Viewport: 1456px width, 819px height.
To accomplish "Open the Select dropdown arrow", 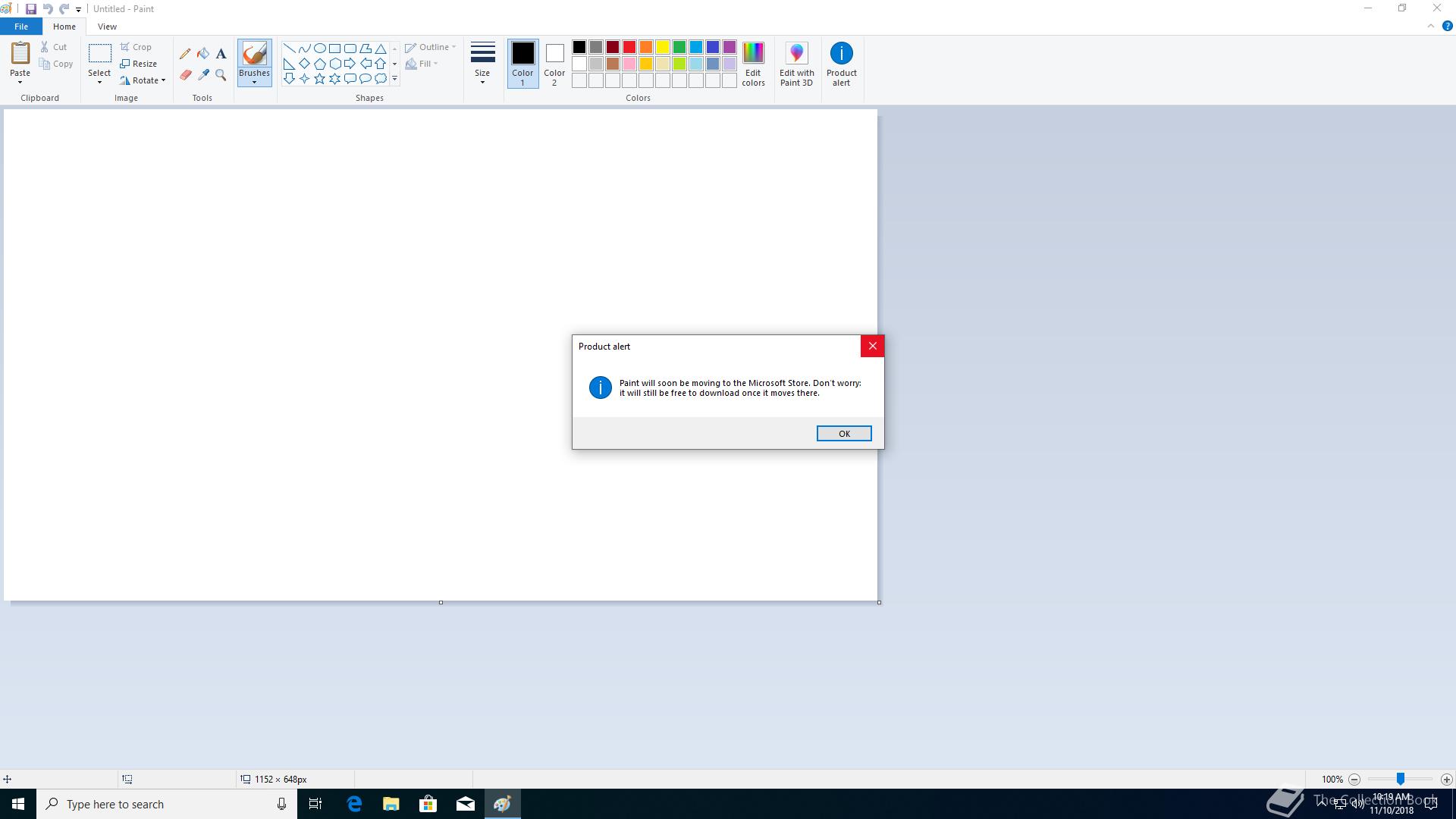I will click(99, 82).
